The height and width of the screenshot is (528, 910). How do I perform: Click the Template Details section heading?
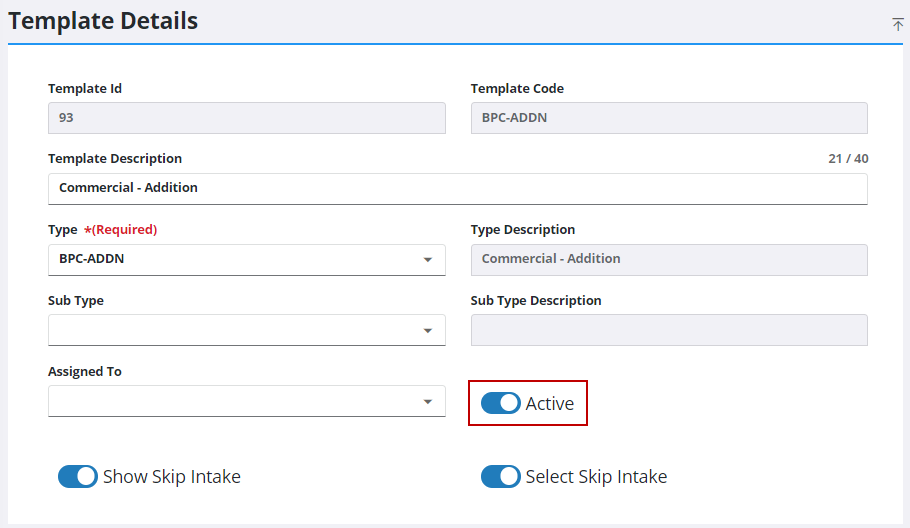(103, 21)
